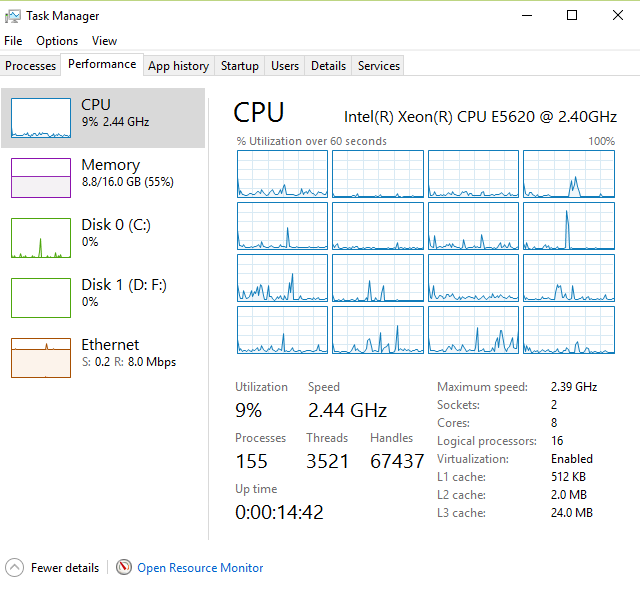The width and height of the screenshot is (640, 589).
Task: Open the File menu
Action: pos(13,41)
